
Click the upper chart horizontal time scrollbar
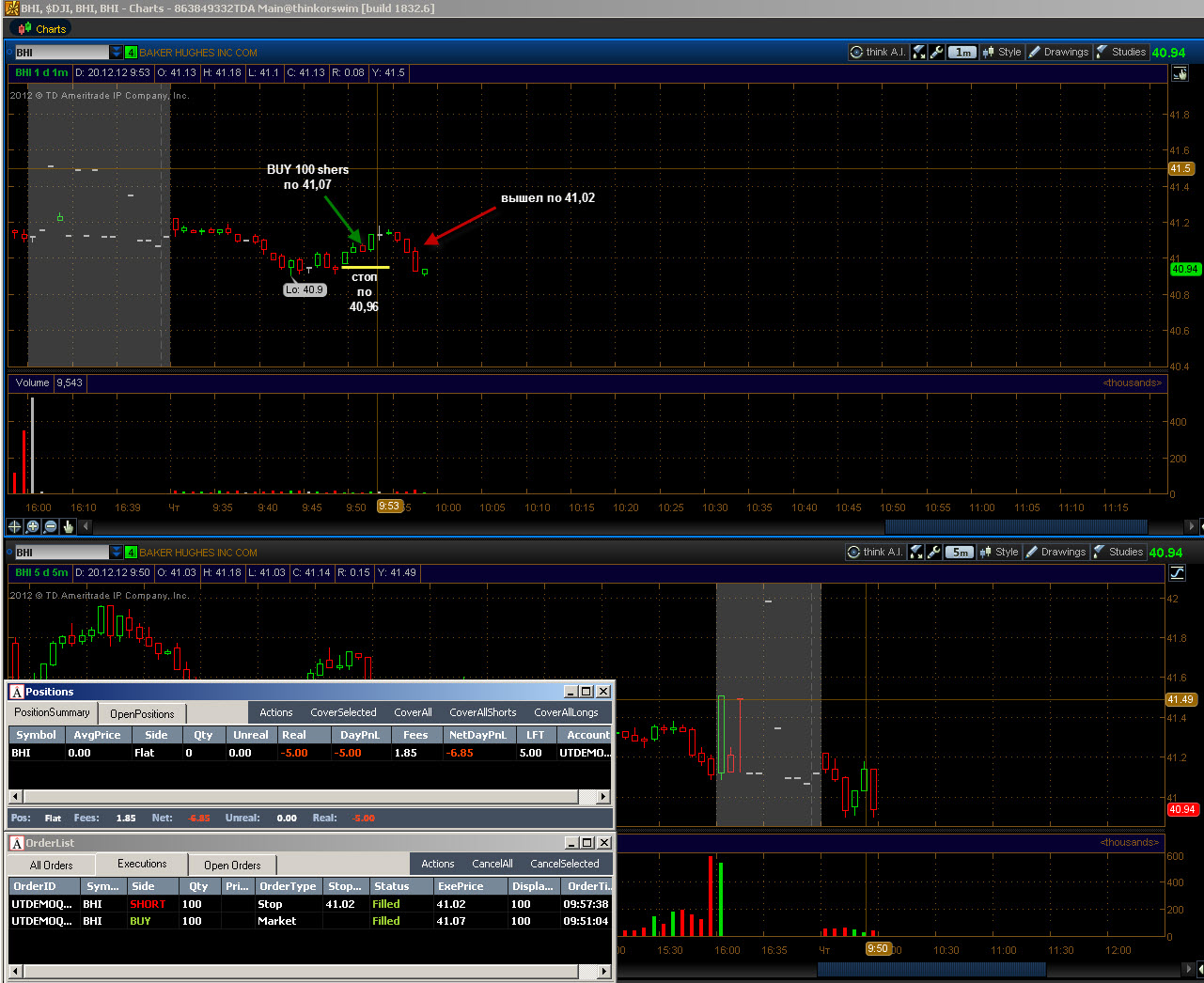click(x=1016, y=526)
